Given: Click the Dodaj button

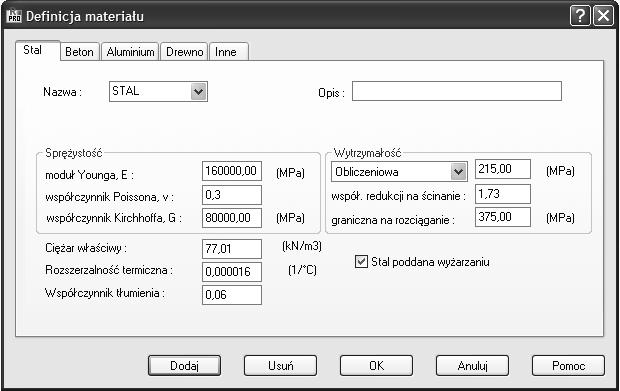Looking at the screenshot, I should (x=184, y=365).
